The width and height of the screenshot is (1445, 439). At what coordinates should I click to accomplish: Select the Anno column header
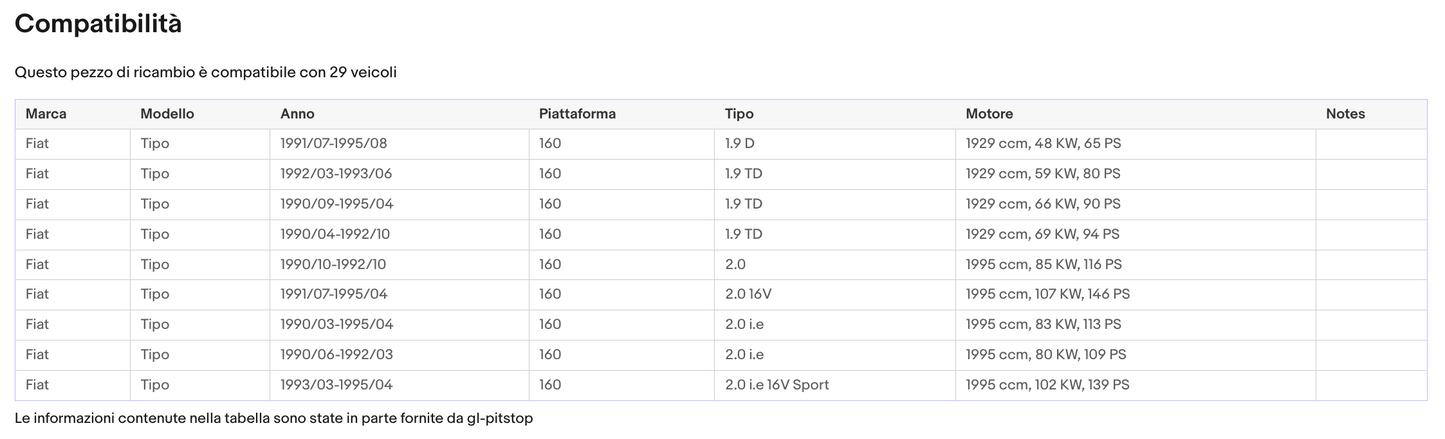(297, 114)
